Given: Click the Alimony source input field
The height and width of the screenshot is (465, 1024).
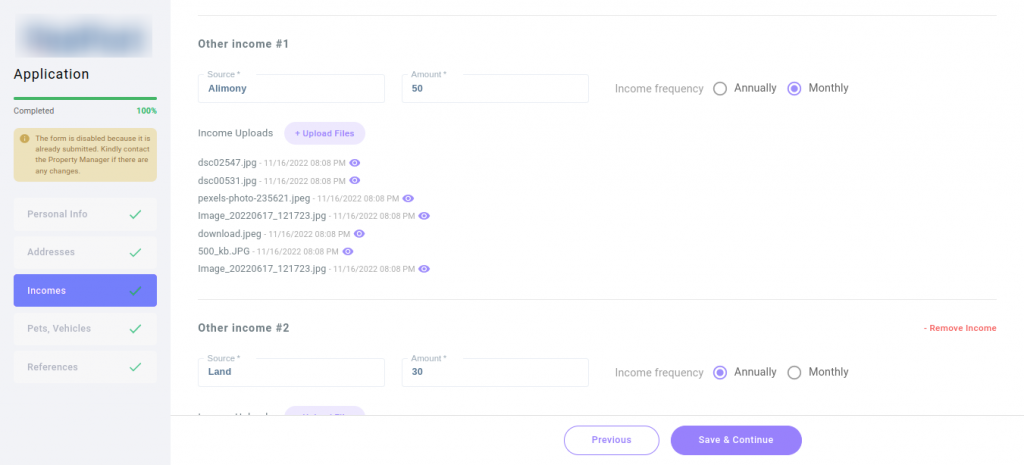Looking at the screenshot, I should pyautogui.click(x=292, y=89).
